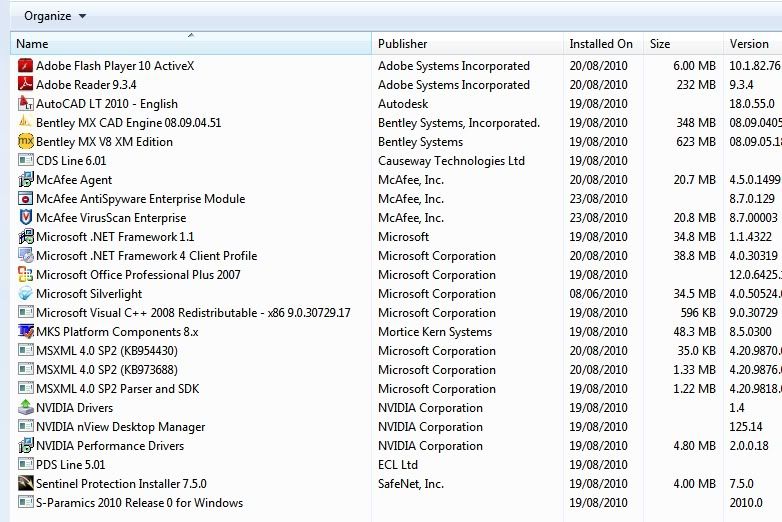Select 'Adobe Flash Player 10 ActiveX' row name
Image resolution: width=782 pixels, height=522 pixels.
pos(115,66)
